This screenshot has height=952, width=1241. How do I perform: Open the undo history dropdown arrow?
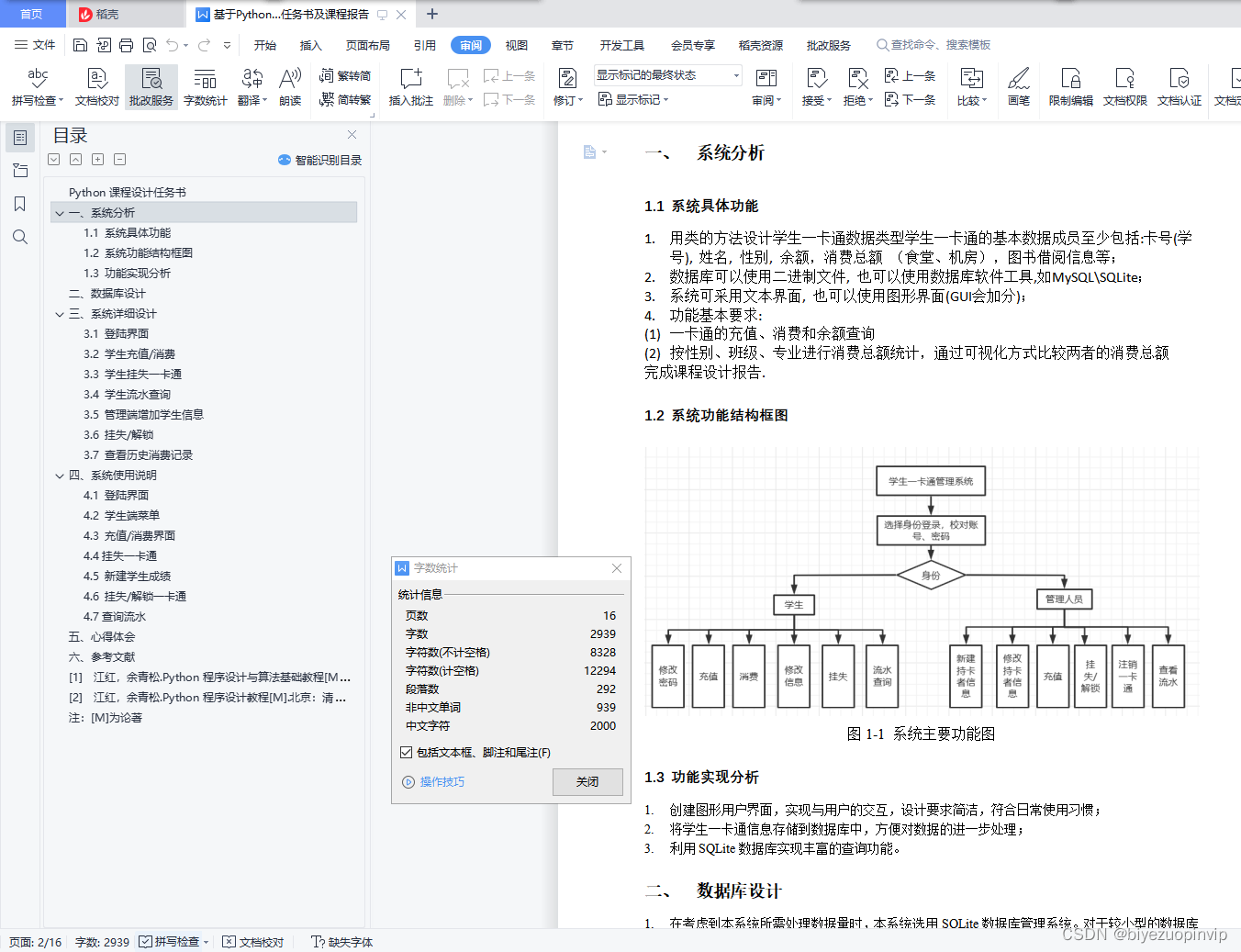point(185,45)
